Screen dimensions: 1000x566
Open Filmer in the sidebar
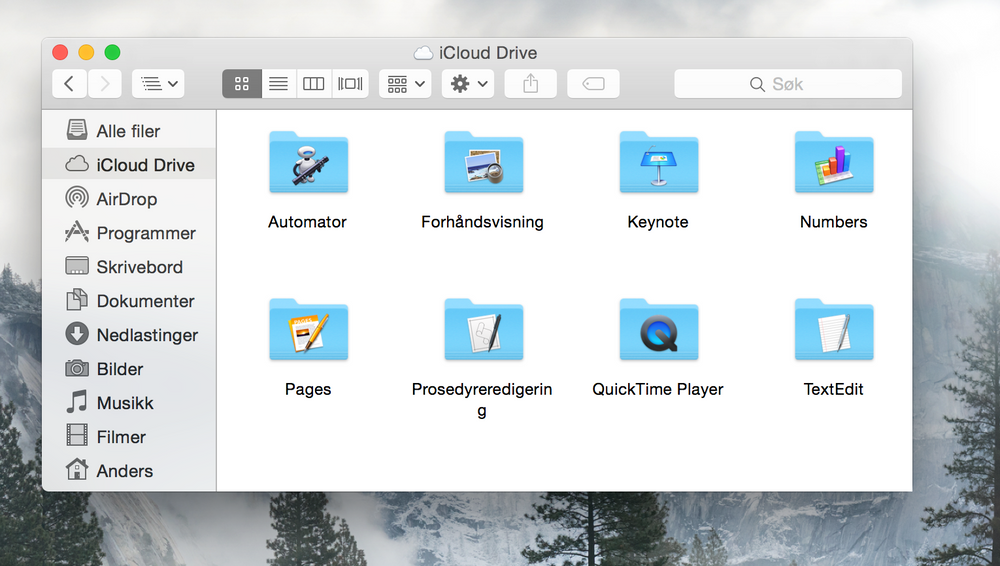129,436
